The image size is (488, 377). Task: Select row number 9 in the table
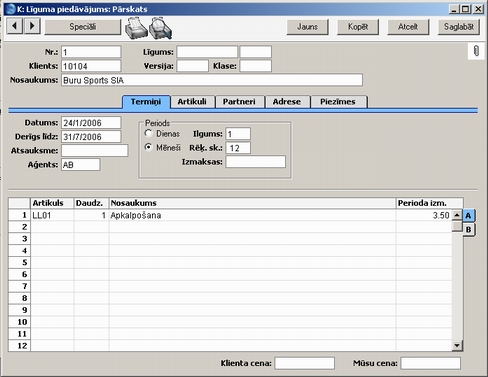click(20, 310)
